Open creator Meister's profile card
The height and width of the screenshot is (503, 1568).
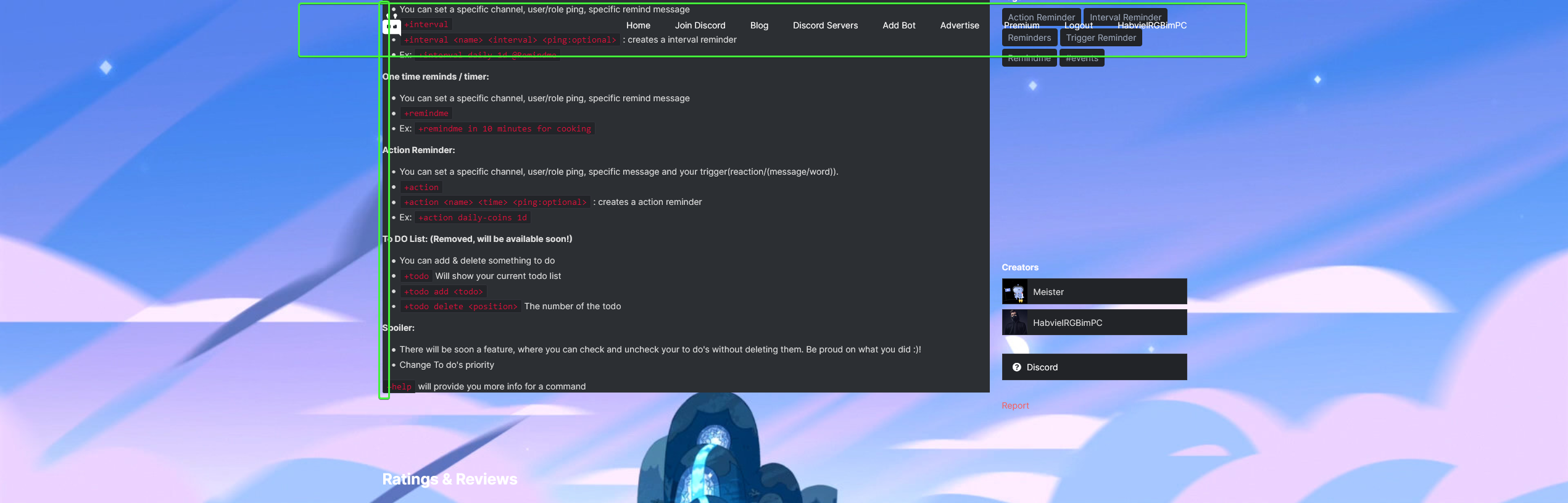(1094, 291)
